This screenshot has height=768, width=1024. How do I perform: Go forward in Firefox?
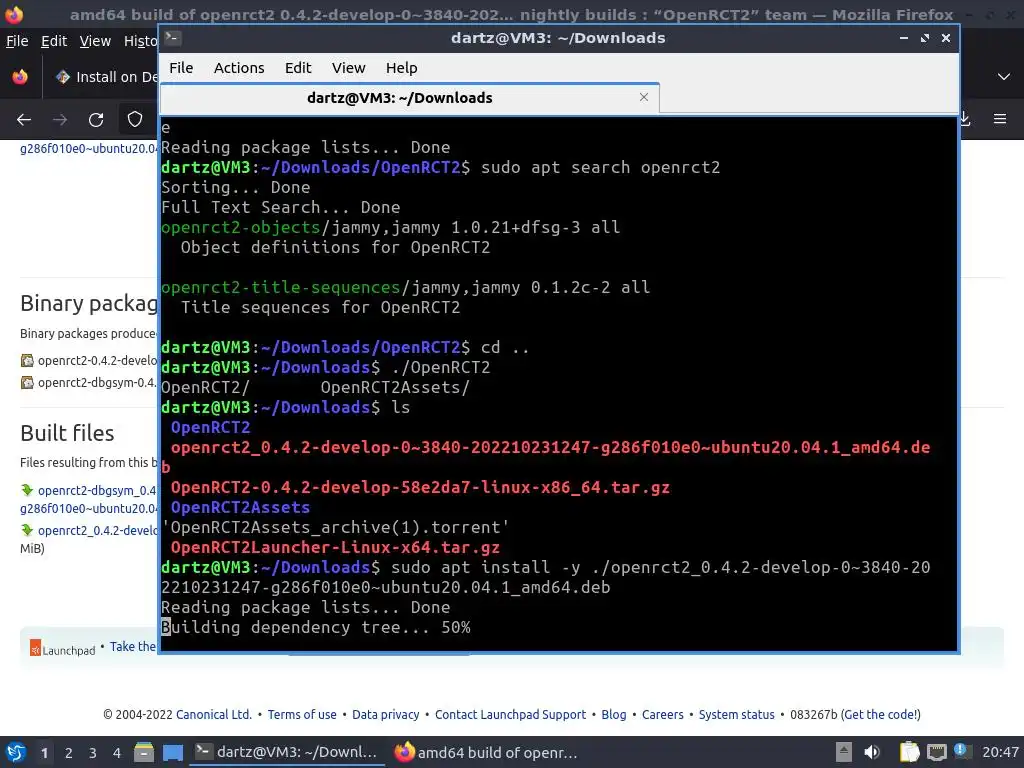point(60,120)
